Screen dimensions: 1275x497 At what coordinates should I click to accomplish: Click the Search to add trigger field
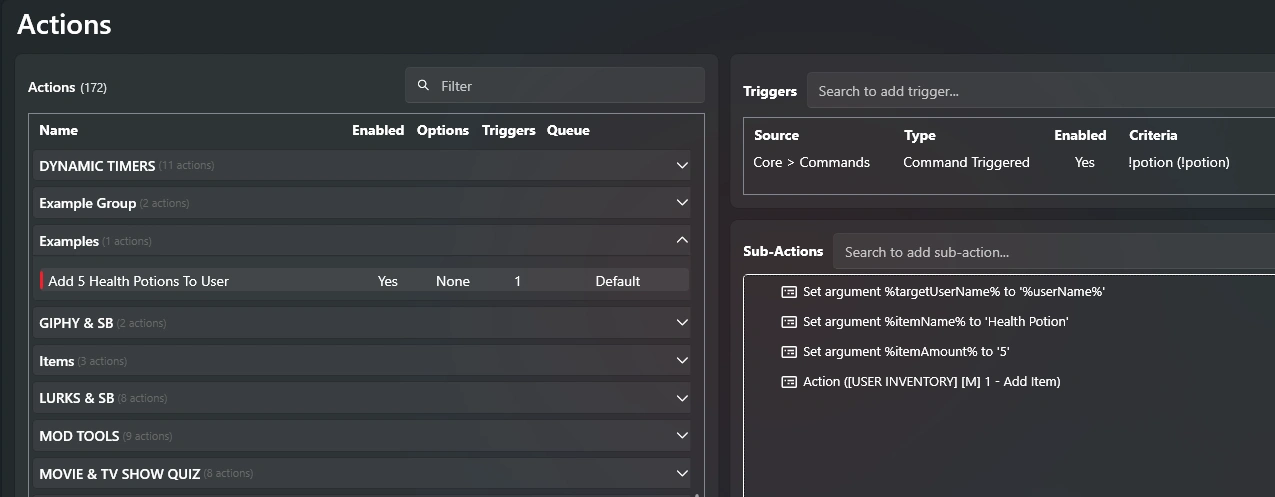[1041, 91]
